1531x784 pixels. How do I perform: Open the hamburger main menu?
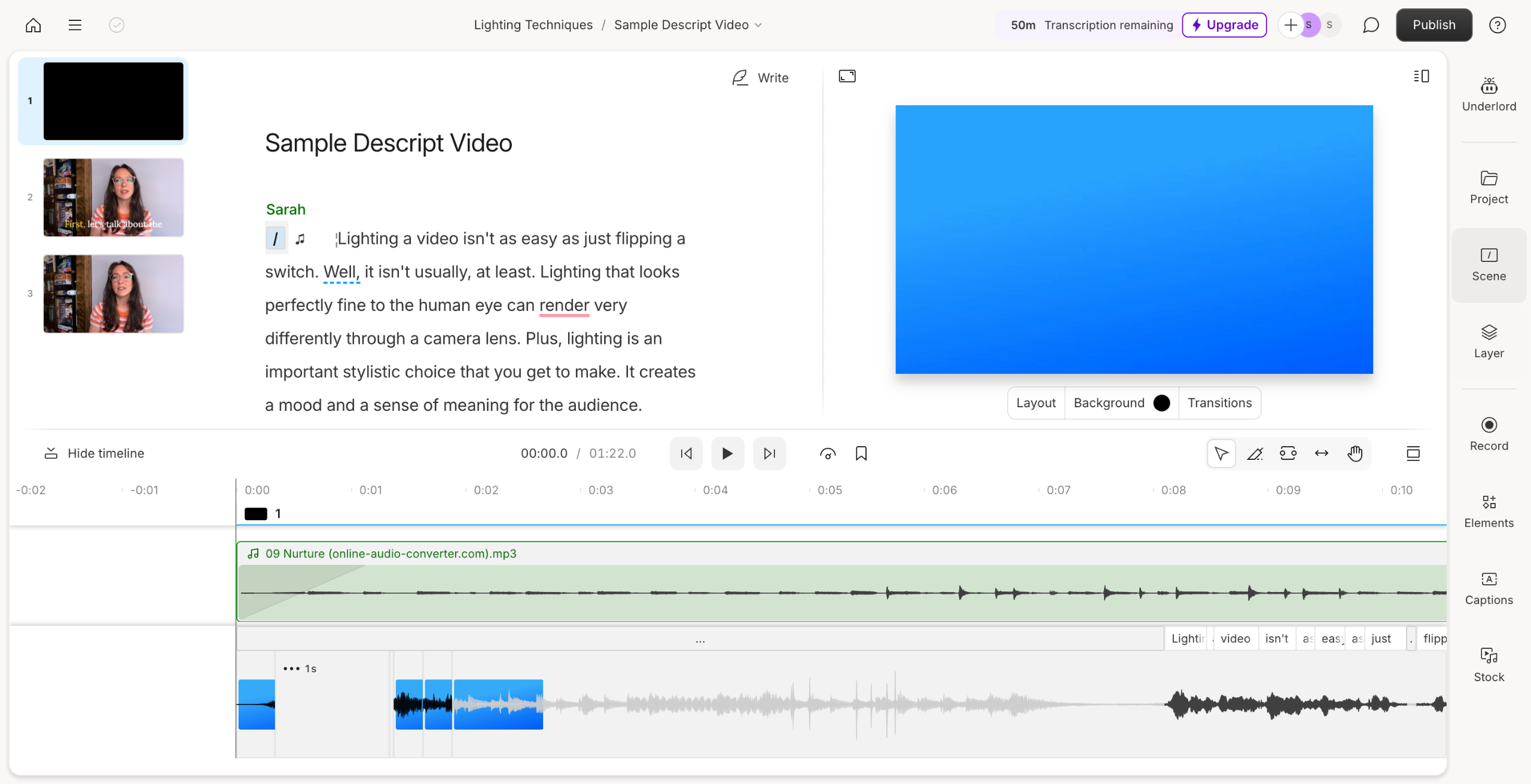[75, 25]
